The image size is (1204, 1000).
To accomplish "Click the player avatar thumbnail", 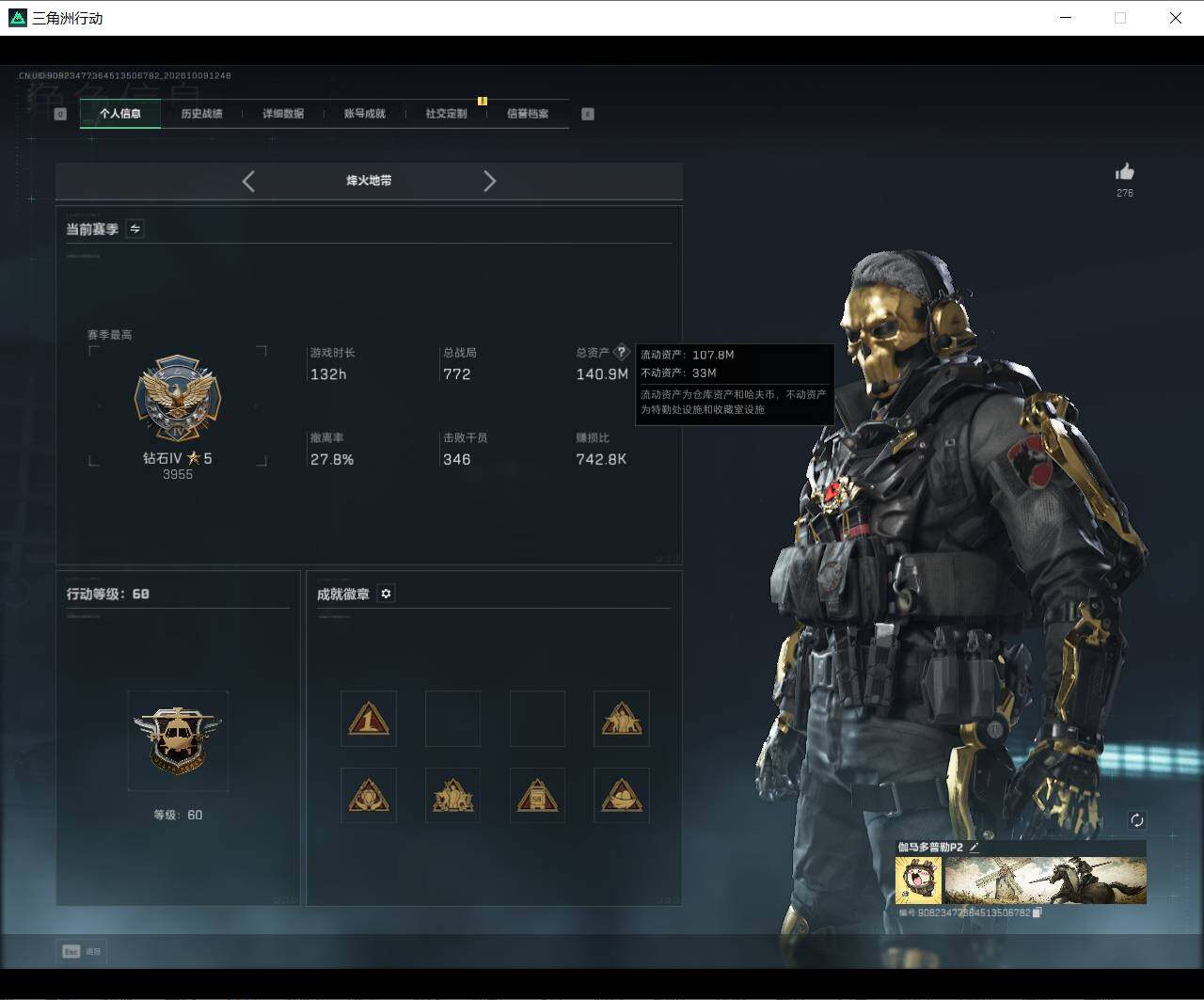I will pos(918,881).
